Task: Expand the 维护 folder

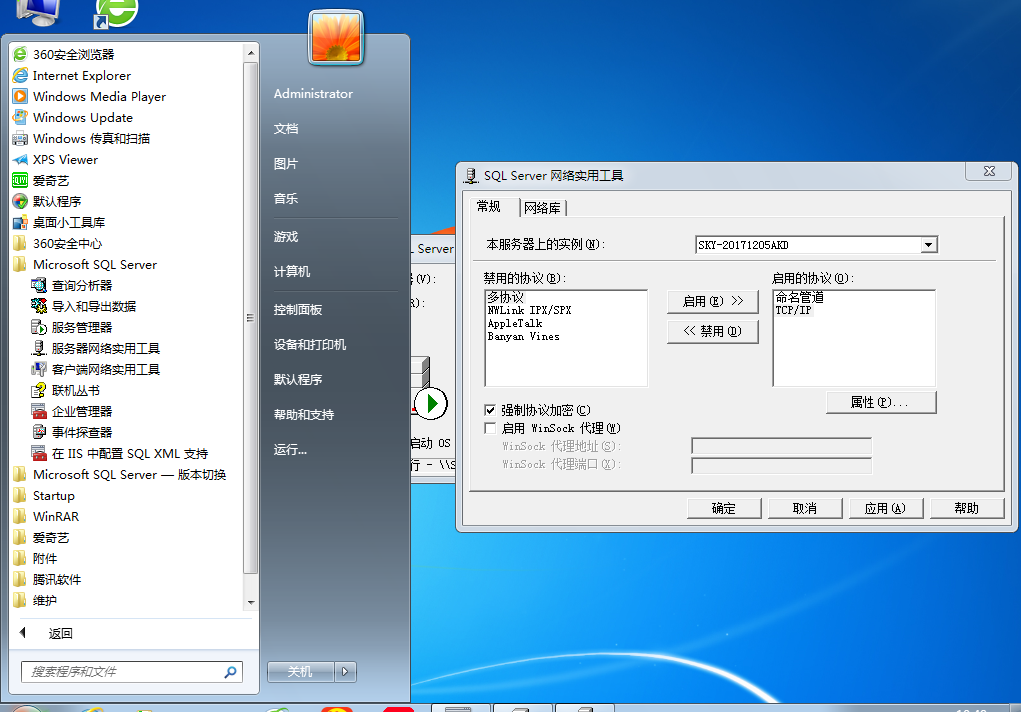Action: pyautogui.click(x=35, y=600)
